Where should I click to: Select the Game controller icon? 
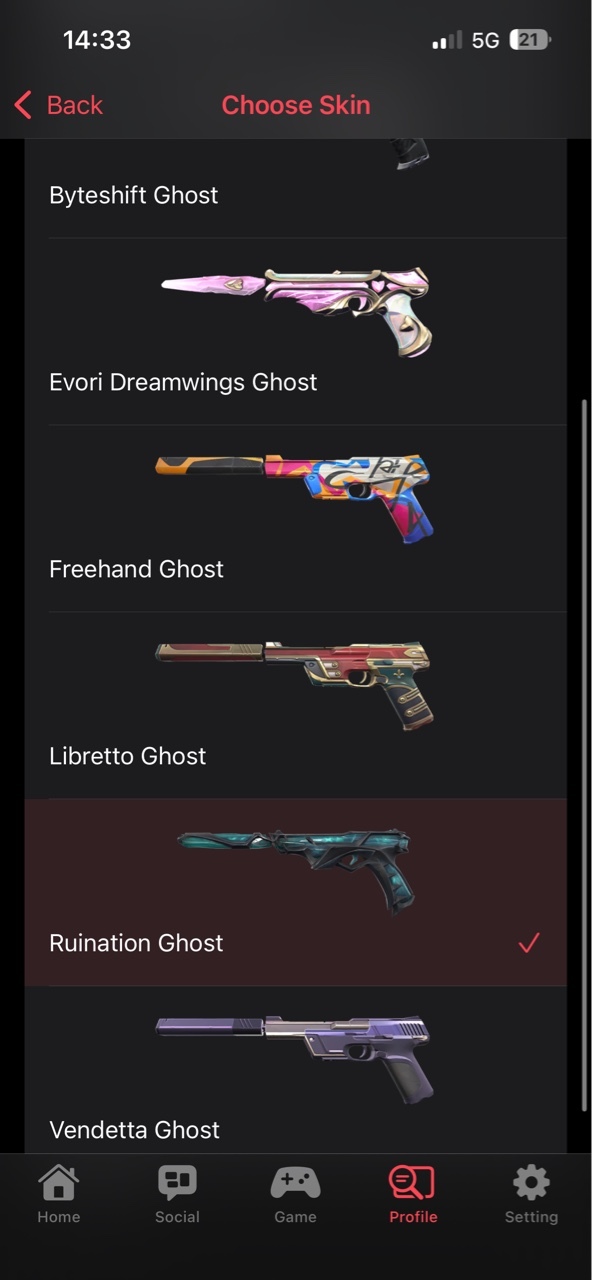295,1184
